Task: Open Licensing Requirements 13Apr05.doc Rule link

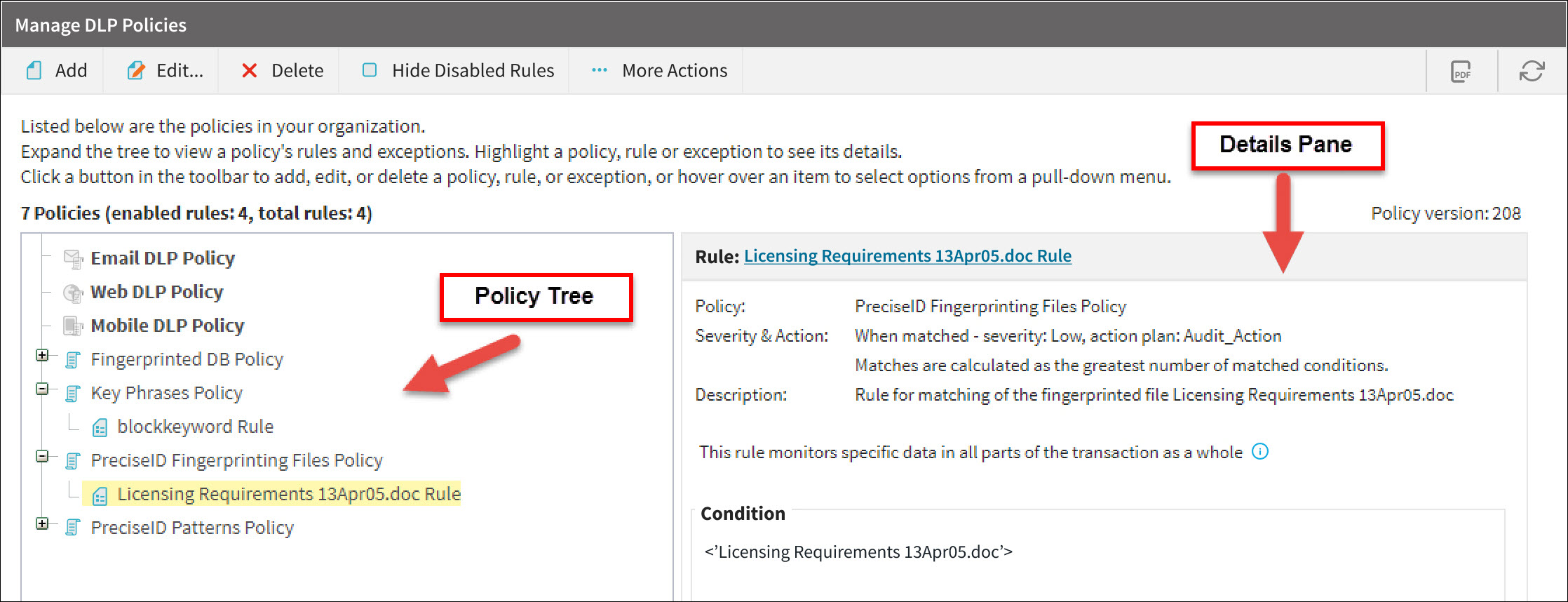Action: 907,256
